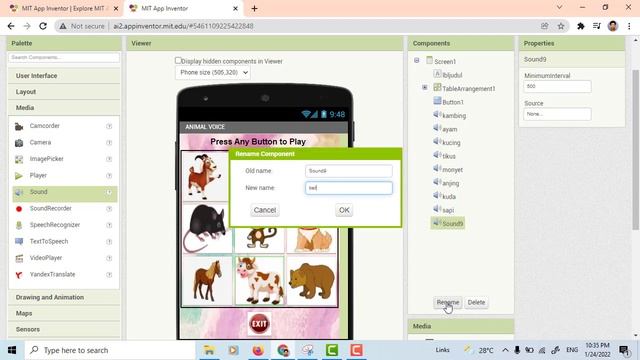Image resolution: width=640 pixels, height=360 pixels.
Task: Reload the App Inventor page
Action: click(43, 26)
